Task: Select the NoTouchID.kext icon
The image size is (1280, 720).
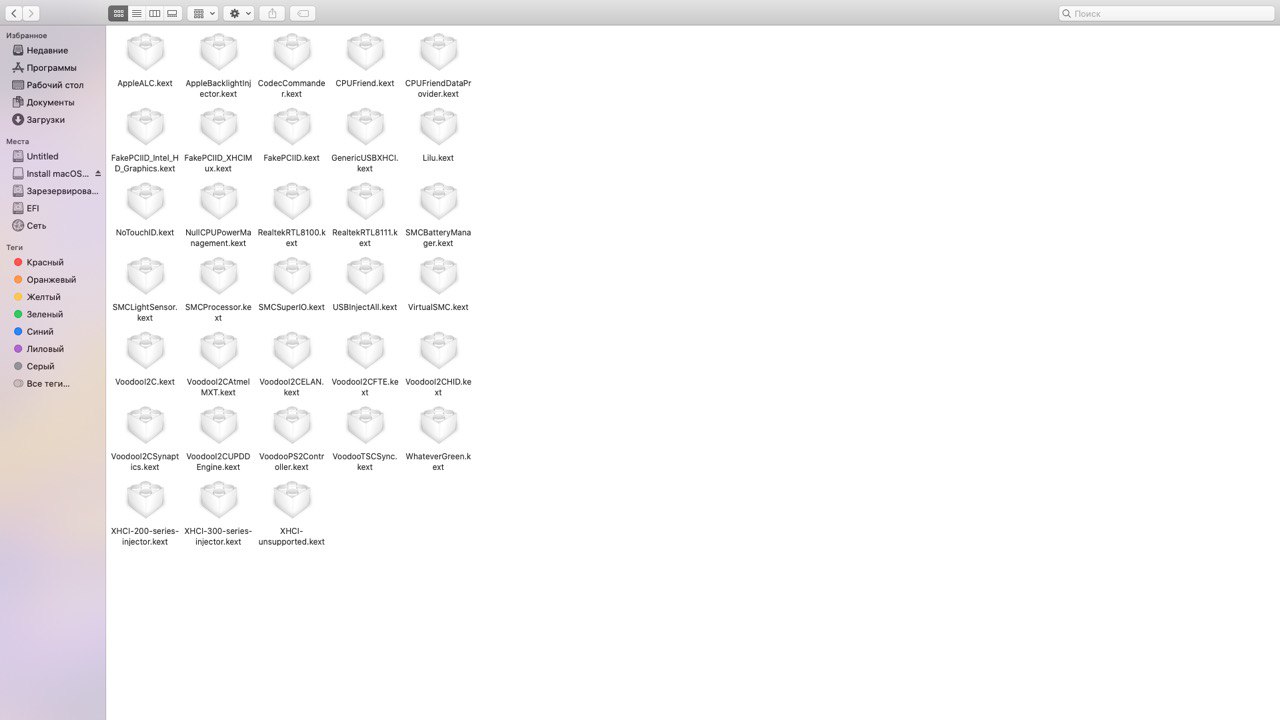Action: [x=145, y=201]
